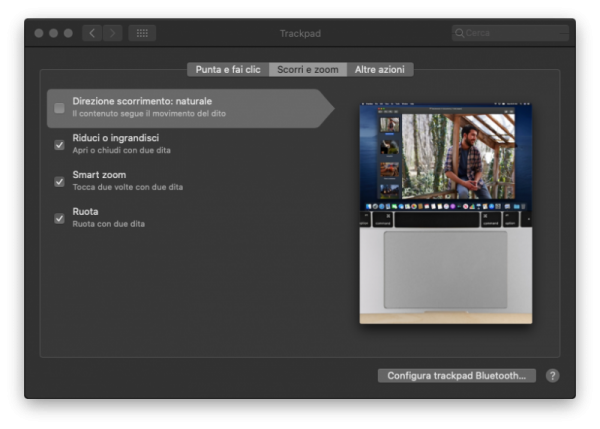This screenshot has height=429, width=600.
Task: Disable the Smart zoom checkbox
Action: (59, 181)
